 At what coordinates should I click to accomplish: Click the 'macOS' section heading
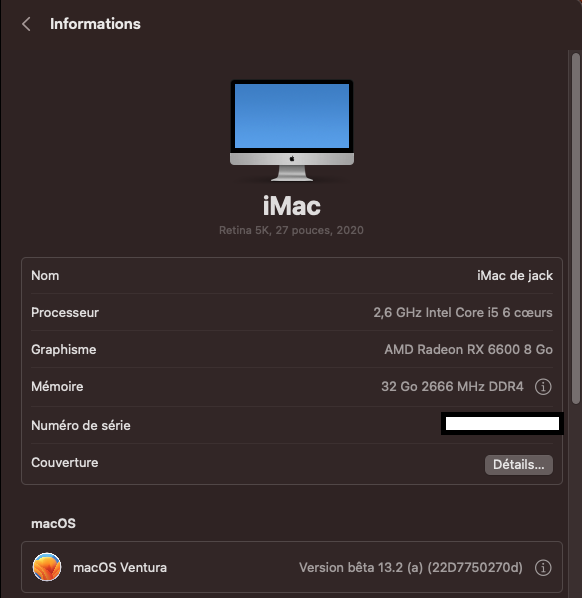point(53,524)
